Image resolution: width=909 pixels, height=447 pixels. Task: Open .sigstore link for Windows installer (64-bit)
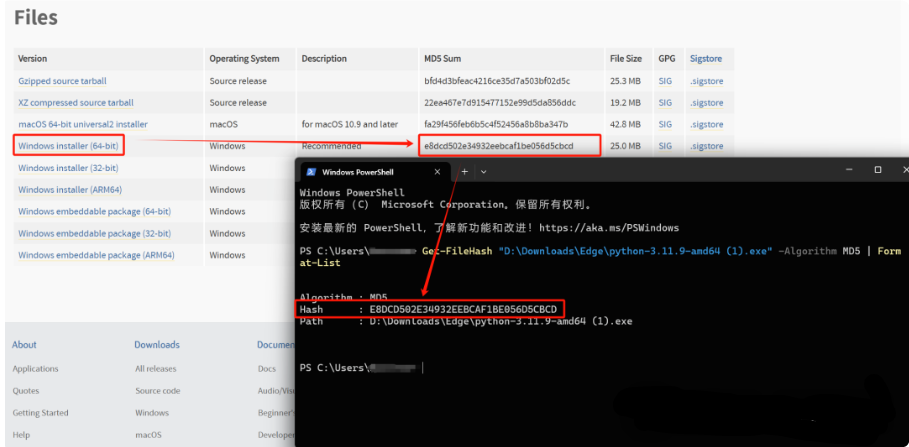tap(707, 146)
